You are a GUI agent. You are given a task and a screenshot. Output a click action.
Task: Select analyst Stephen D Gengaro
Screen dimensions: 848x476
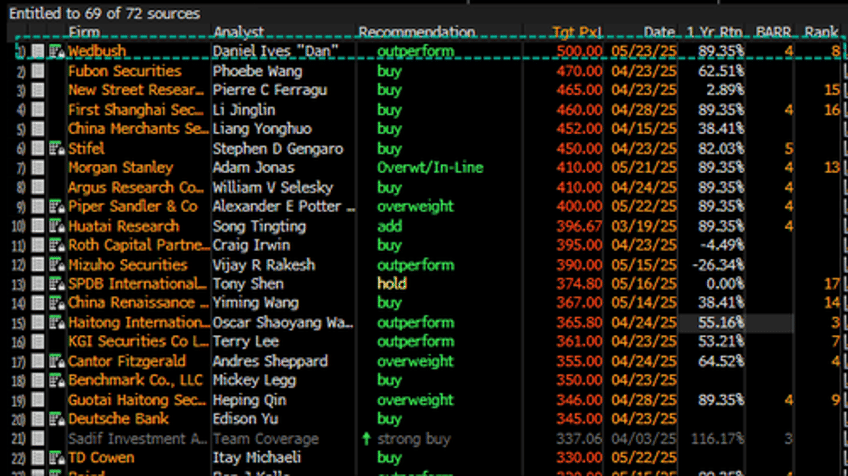tap(278, 148)
